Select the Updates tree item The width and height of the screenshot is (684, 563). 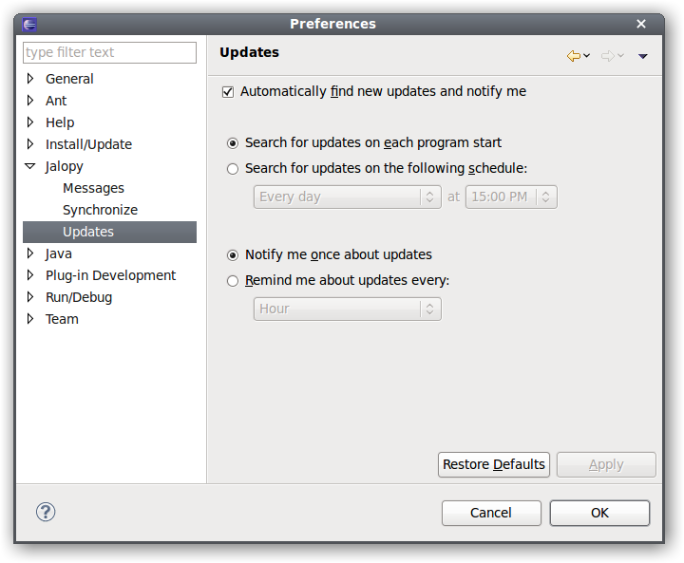[109, 232]
